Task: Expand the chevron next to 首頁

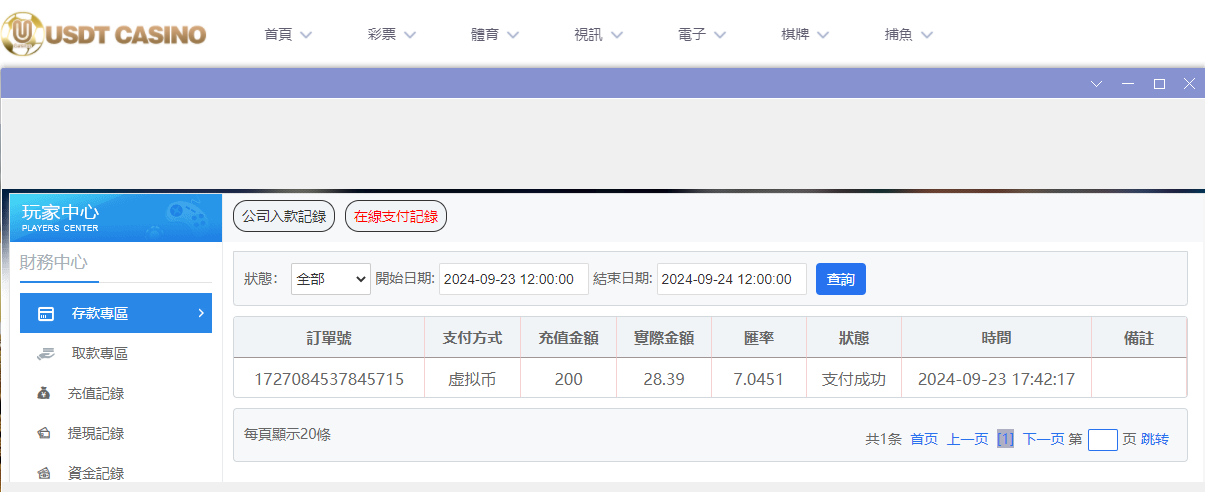Action: tap(306, 35)
